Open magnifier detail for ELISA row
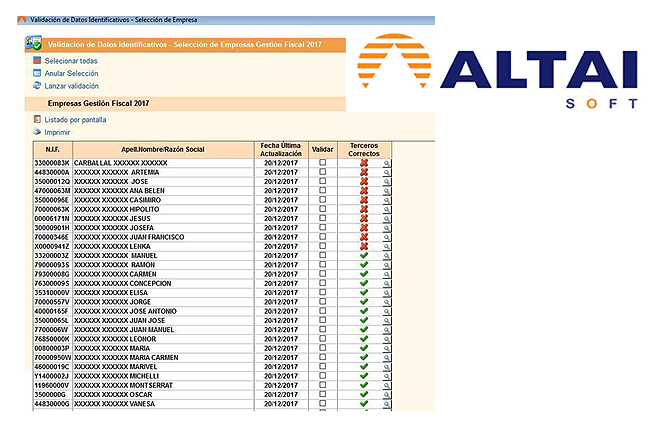Image resolution: width=660 pixels, height=425 pixels. click(x=386, y=293)
